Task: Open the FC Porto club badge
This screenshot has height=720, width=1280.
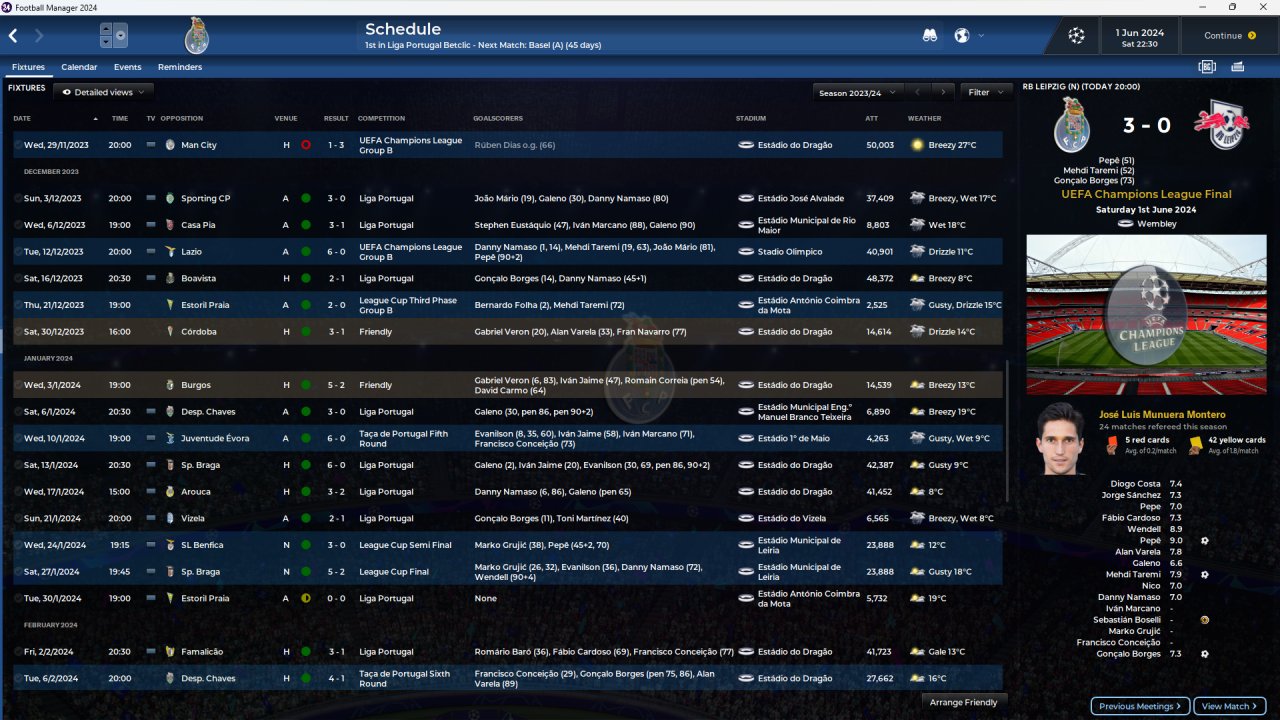Action: point(196,36)
